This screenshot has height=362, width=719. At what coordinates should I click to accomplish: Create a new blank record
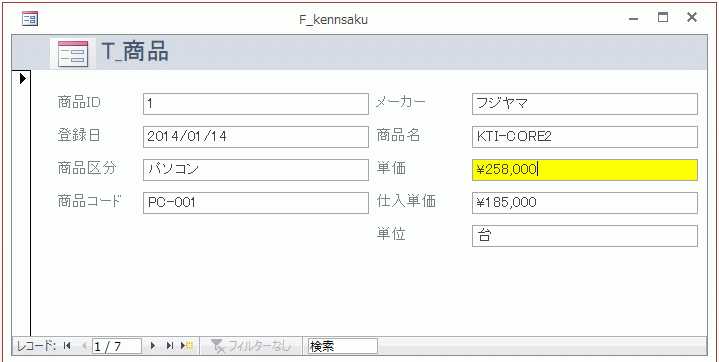[x=187, y=346]
